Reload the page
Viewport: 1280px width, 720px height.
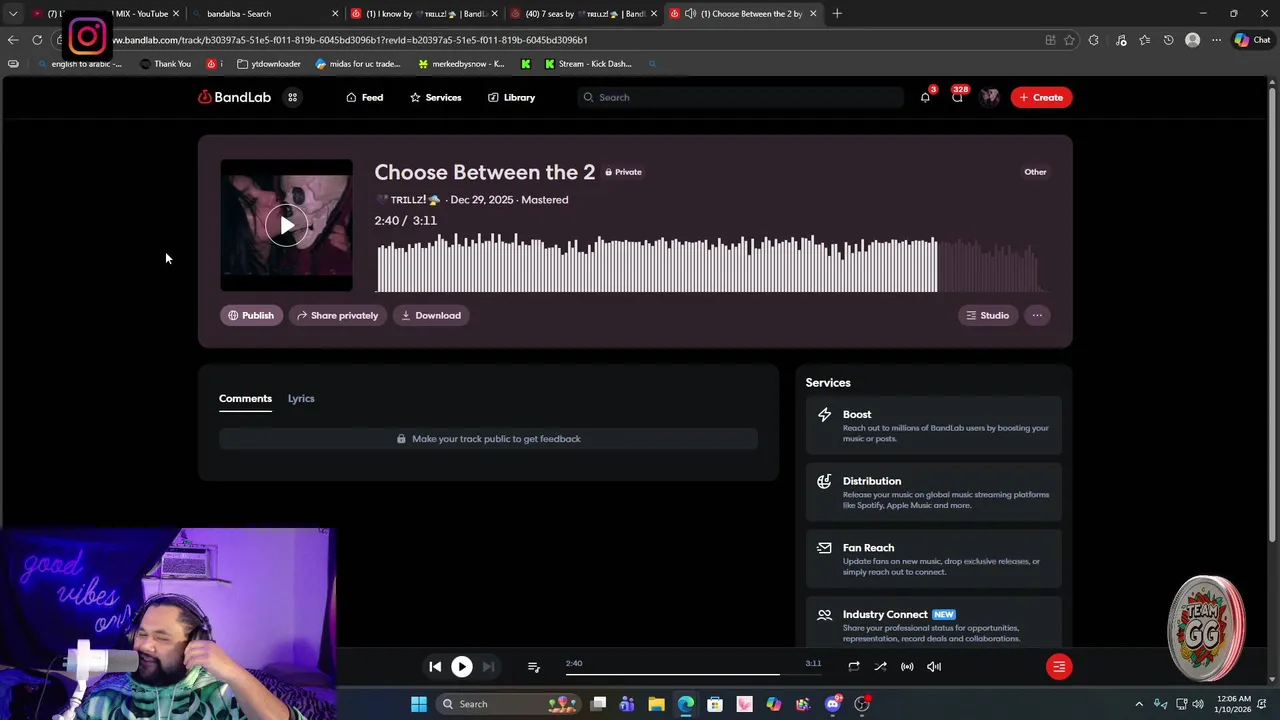37,40
